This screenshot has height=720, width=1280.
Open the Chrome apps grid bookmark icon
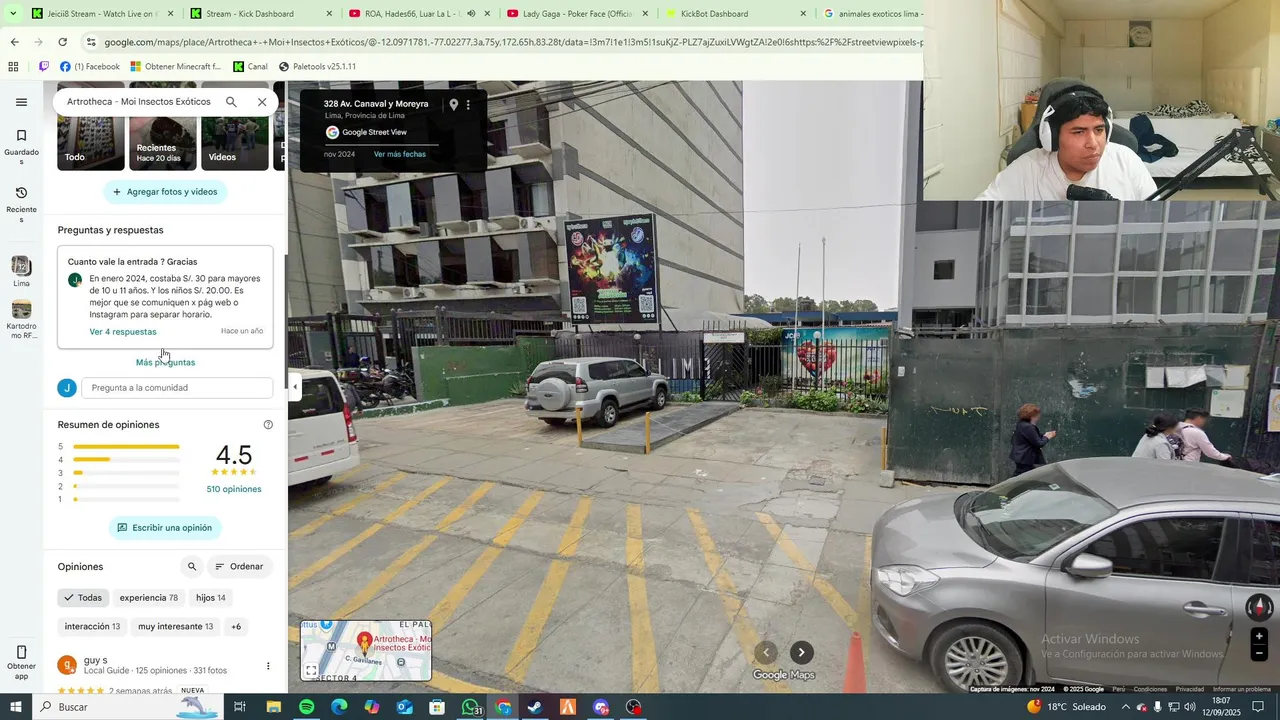click(x=13, y=67)
